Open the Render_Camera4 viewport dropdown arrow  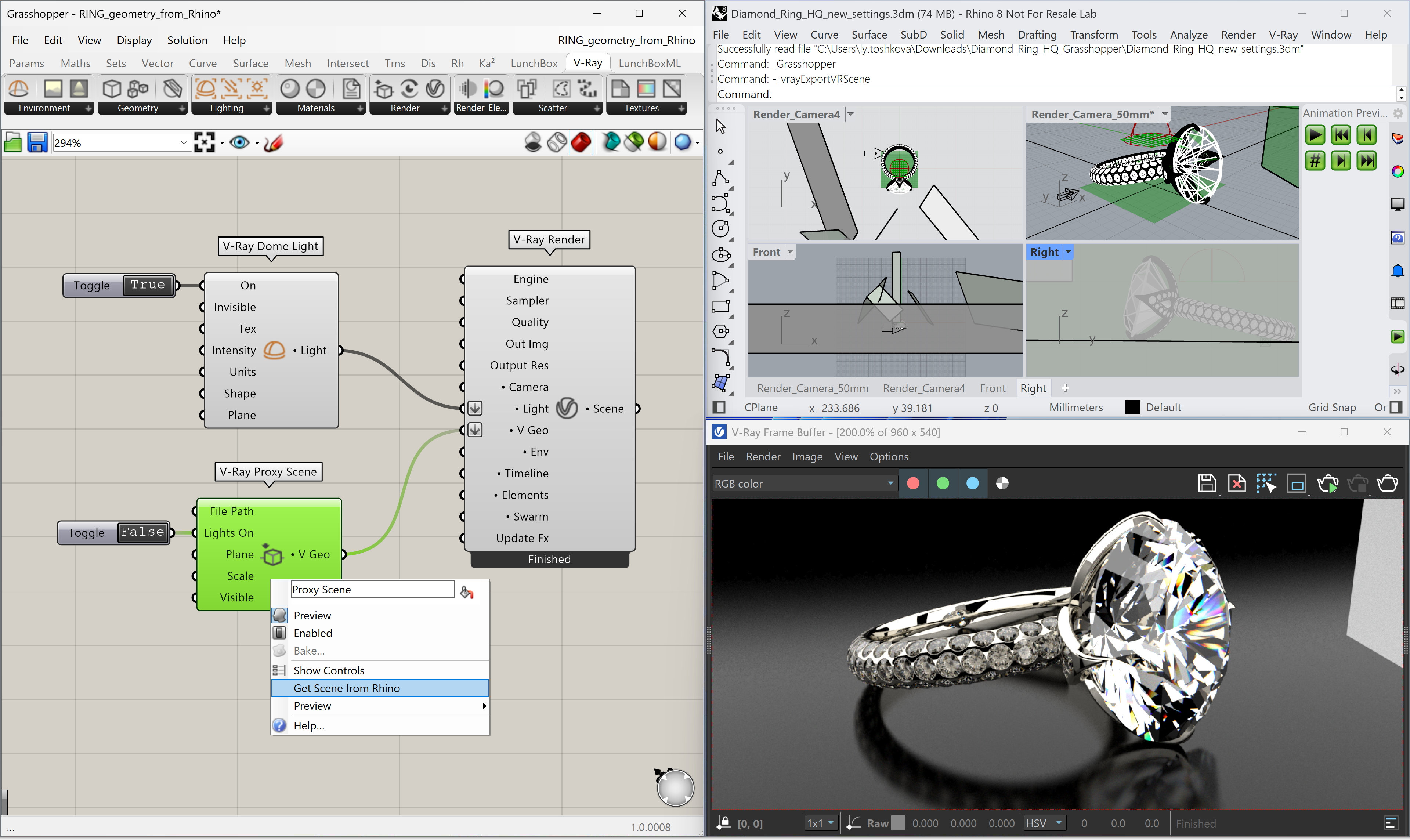(x=850, y=114)
